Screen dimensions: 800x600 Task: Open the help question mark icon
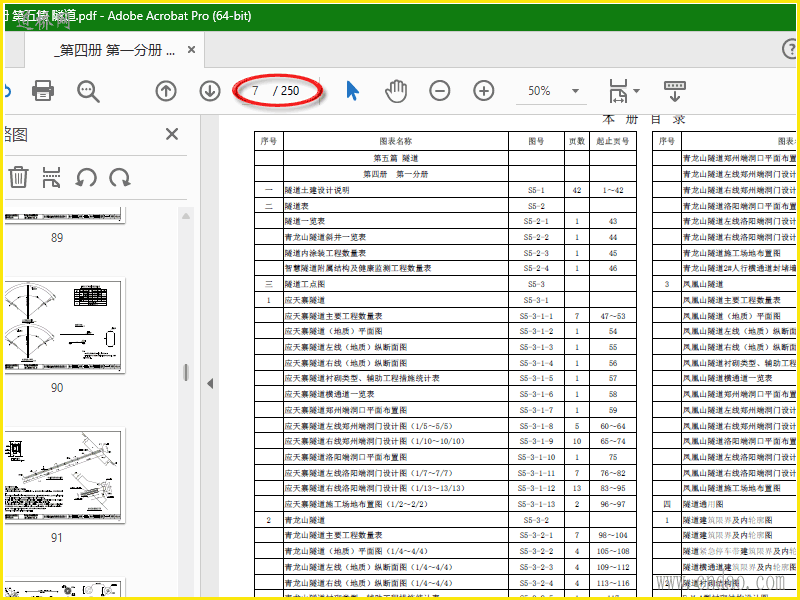[790, 49]
